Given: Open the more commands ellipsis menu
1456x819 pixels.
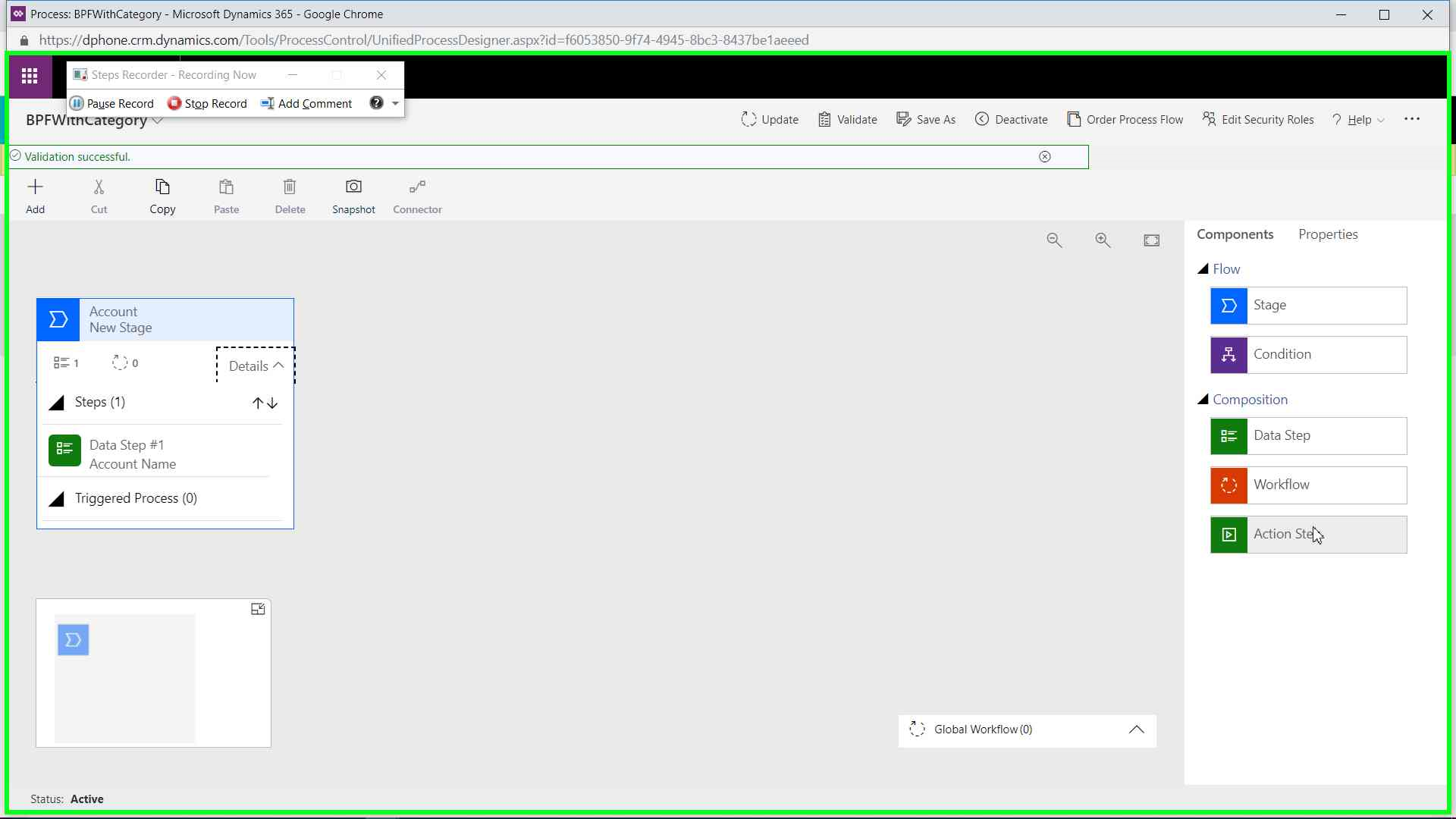Looking at the screenshot, I should tap(1411, 119).
